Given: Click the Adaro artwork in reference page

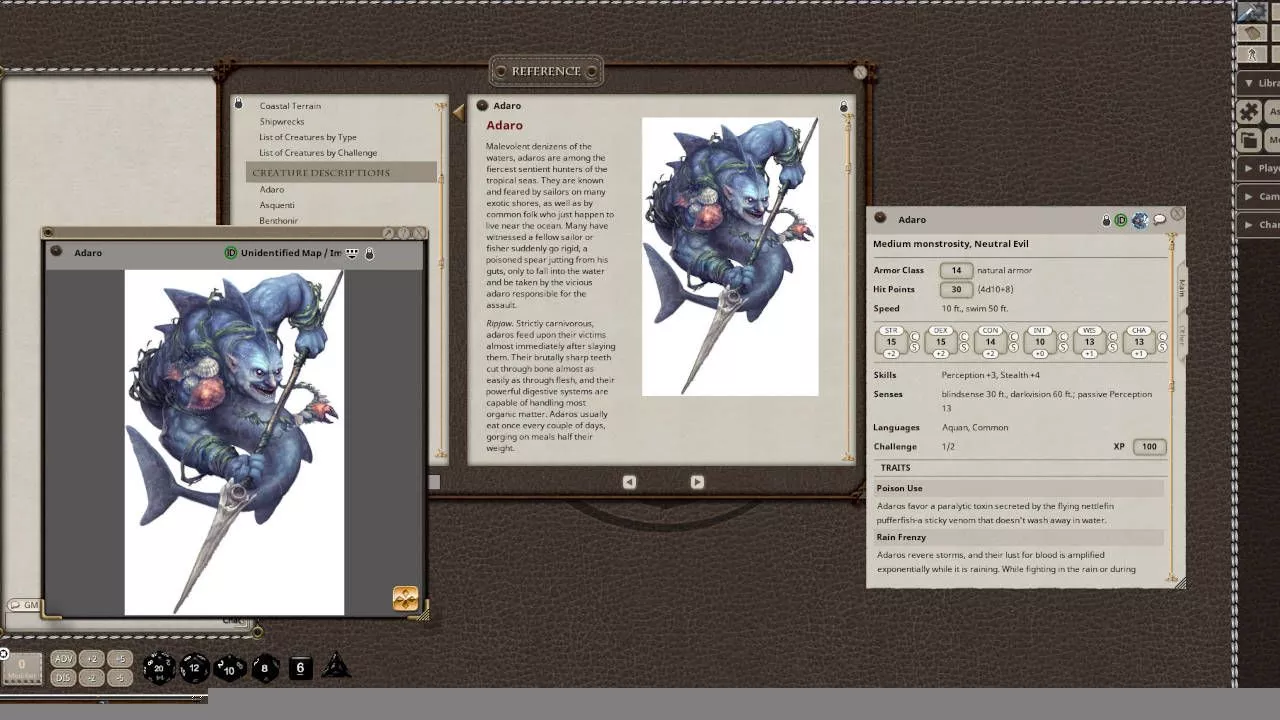Looking at the screenshot, I should [x=730, y=257].
